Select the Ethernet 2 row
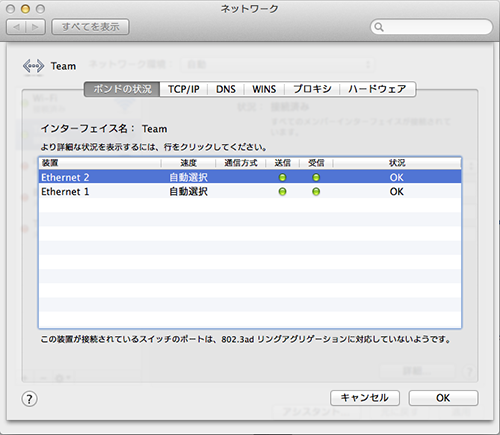 point(250,177)
